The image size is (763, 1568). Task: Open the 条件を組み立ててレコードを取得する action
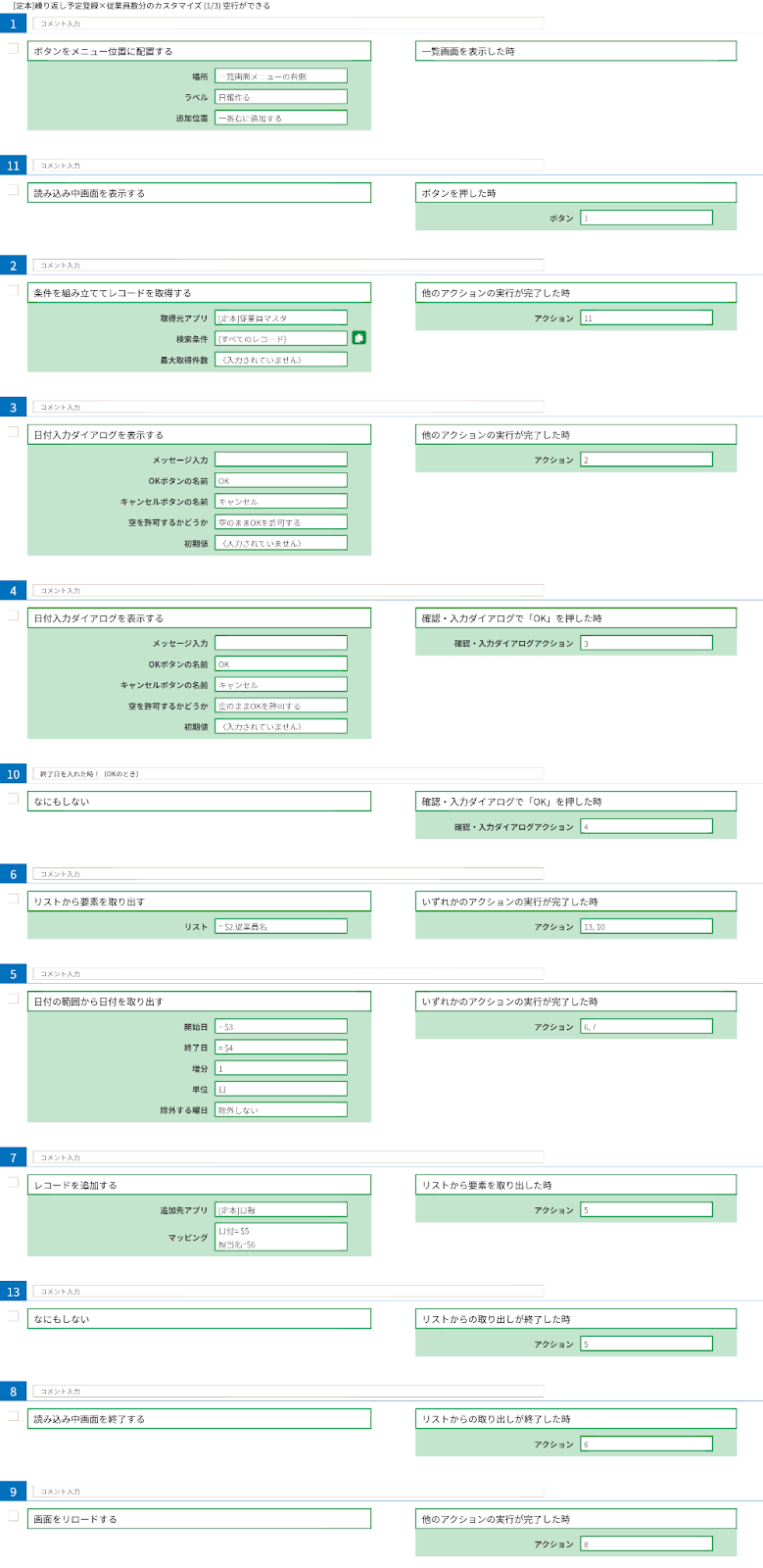199,293
